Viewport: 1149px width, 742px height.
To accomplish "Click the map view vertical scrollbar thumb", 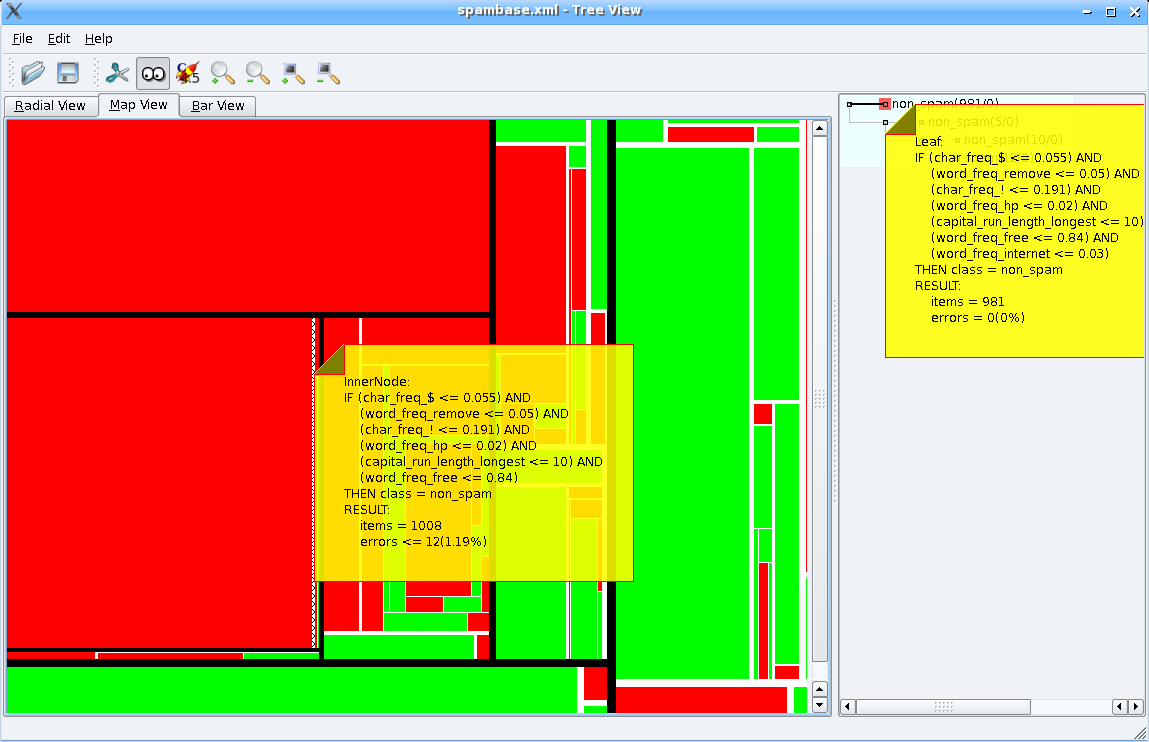I will pos(820,398).
